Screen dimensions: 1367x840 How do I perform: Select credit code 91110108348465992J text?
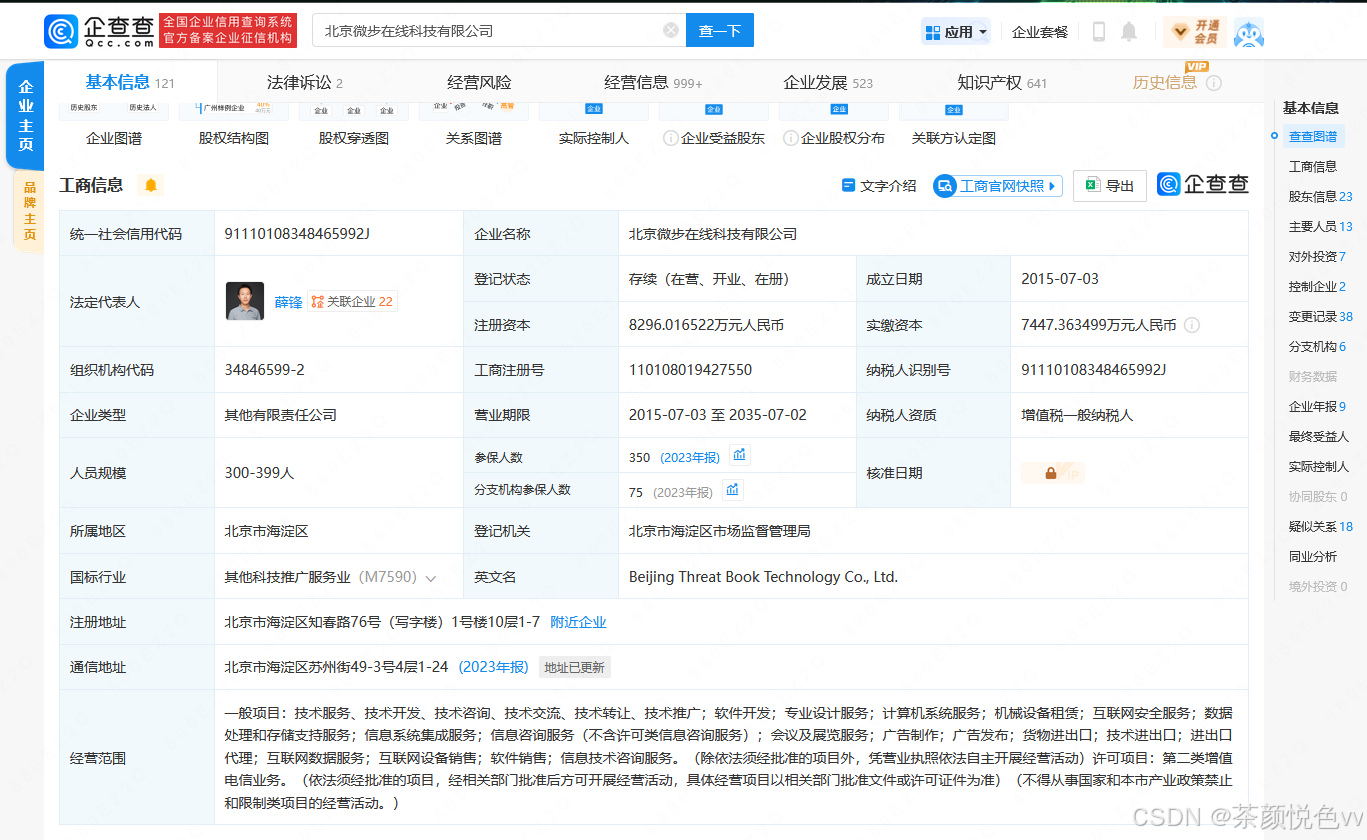pyautogui.click(x=297, y=234)
